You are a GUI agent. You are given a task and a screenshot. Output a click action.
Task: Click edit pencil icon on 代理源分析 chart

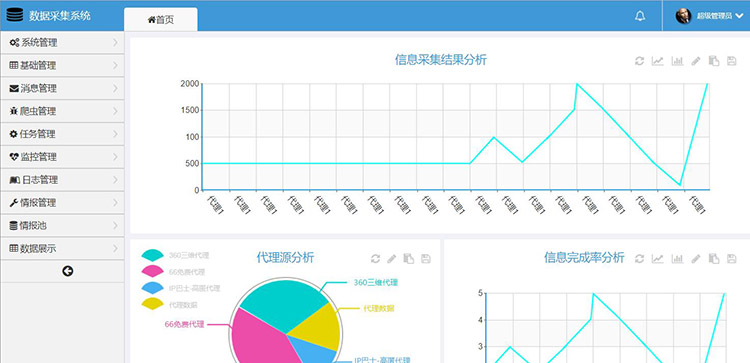[x=392, y=259]
